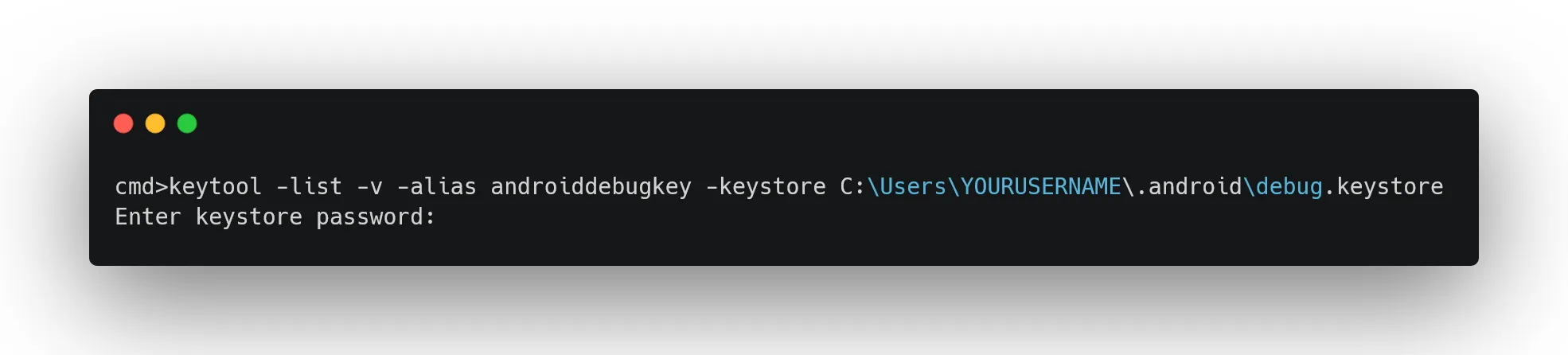Click keystore word in password prompt
Screen dimensions: 1568x355
click(248, 217)
